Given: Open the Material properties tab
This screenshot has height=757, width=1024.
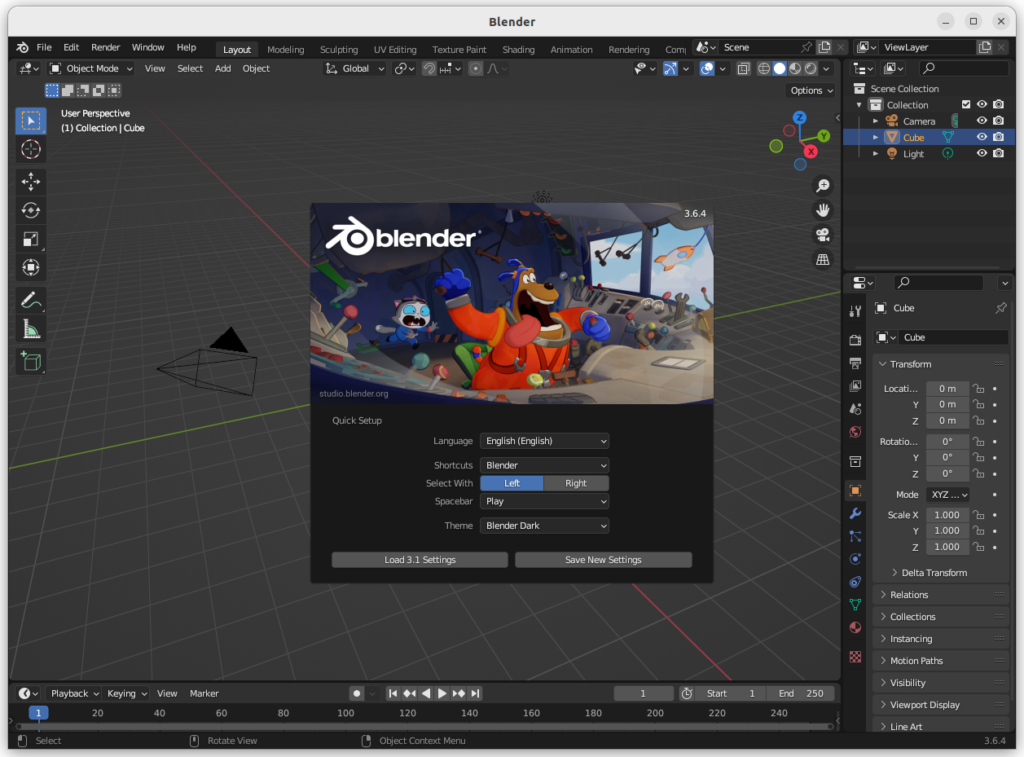Looking at the screenshot, I should [x=855, y=627].
